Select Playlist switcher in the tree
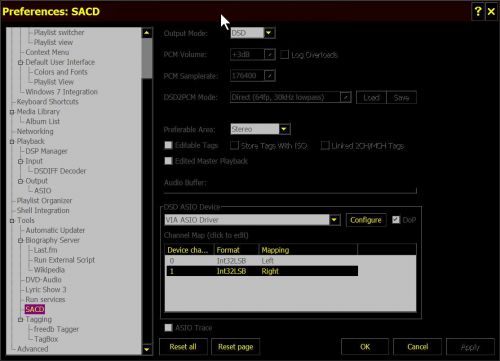 coord(59,32)
